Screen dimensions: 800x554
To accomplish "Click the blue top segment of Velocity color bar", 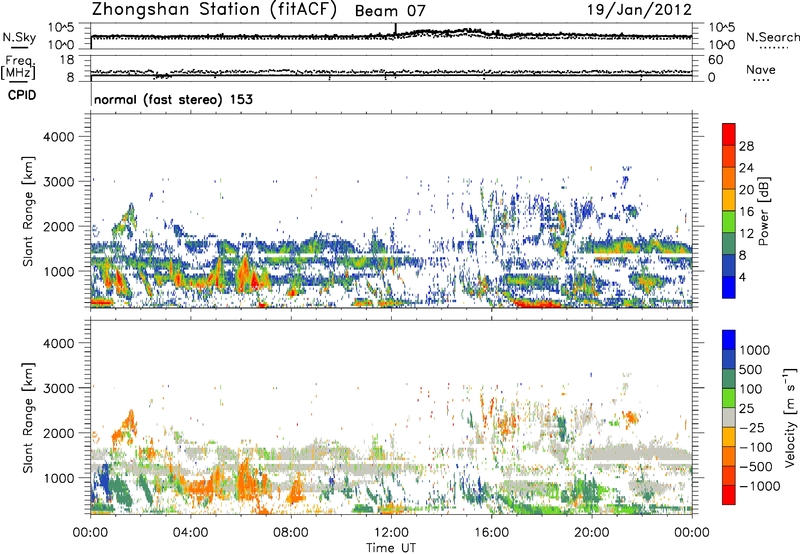I will click(729, 340).
